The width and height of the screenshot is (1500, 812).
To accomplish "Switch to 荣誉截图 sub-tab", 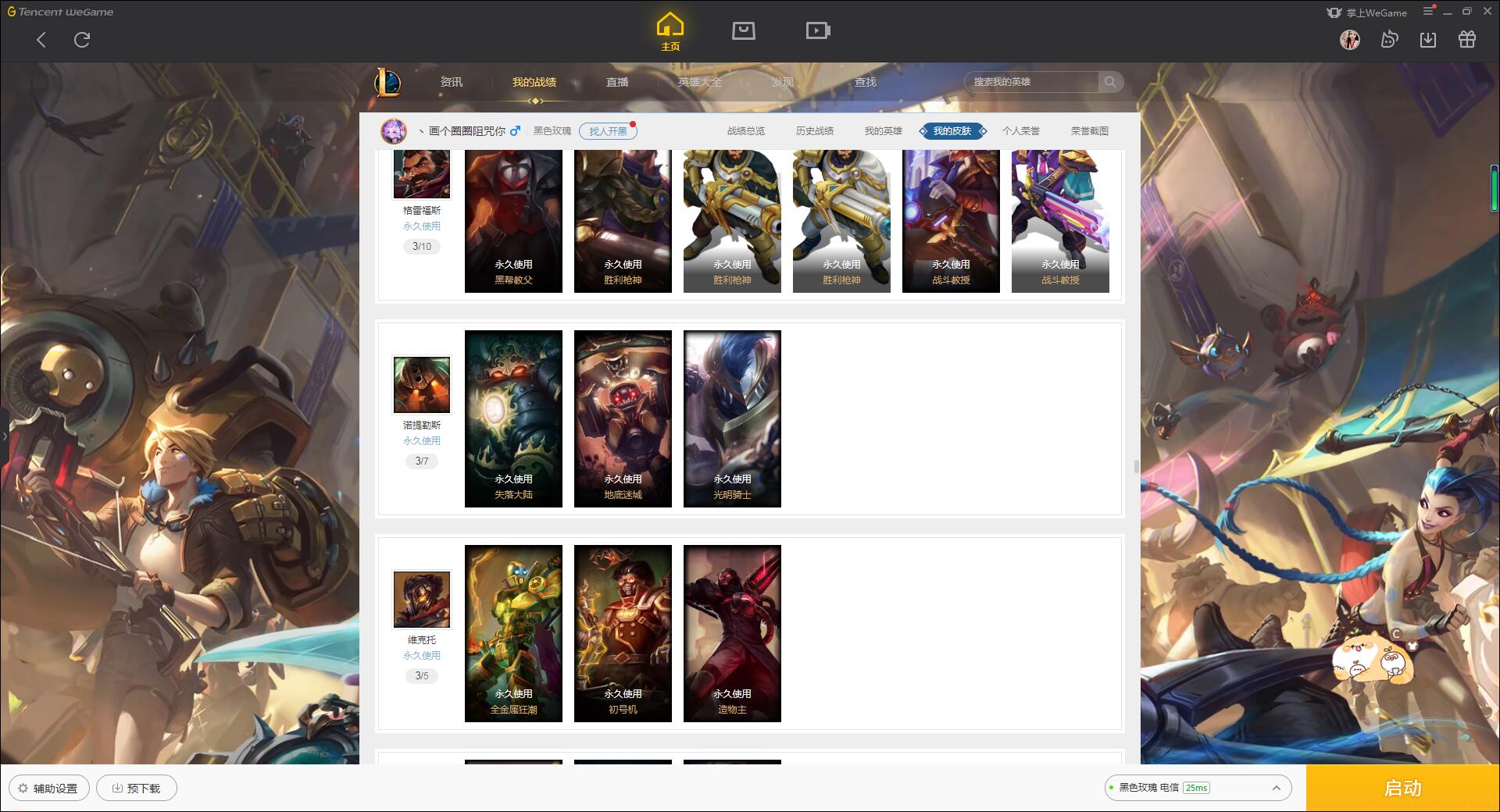I will 1090,131.
